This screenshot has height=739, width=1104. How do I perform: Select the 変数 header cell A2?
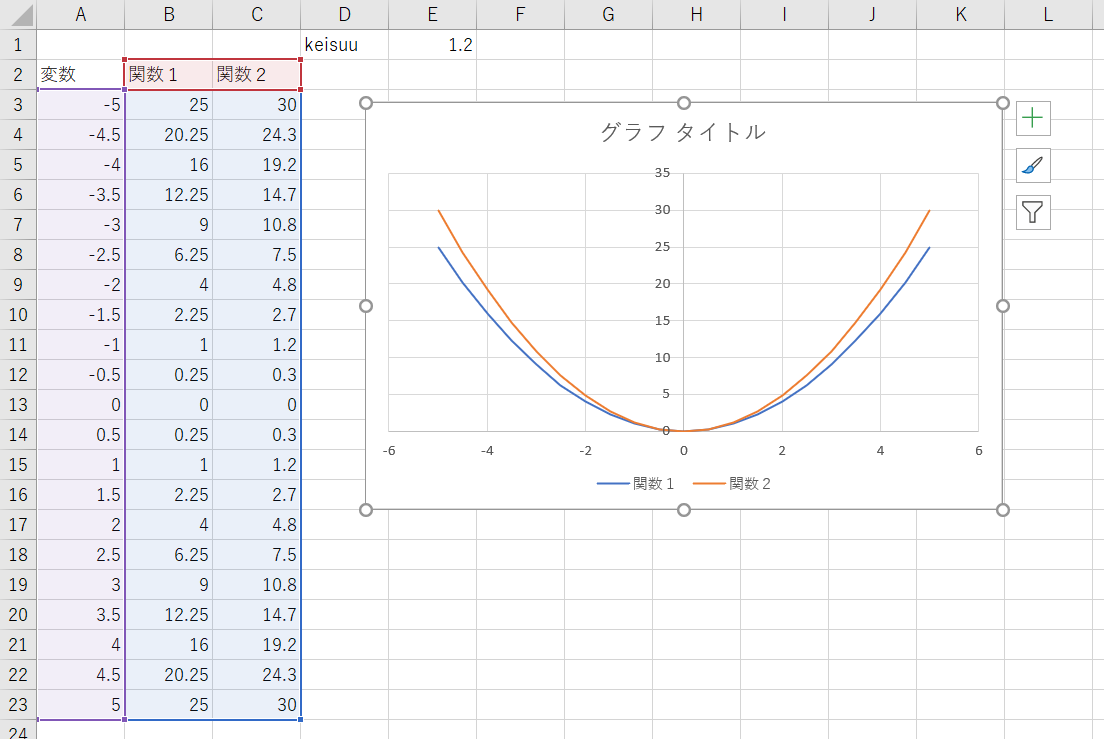pos(80,74)
